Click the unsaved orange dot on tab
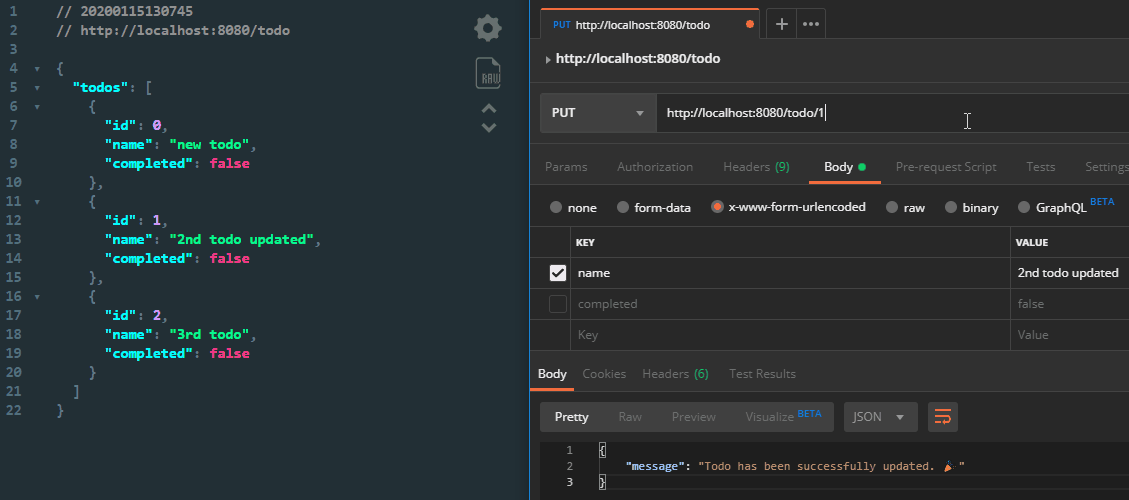 [x=750, y=24]
